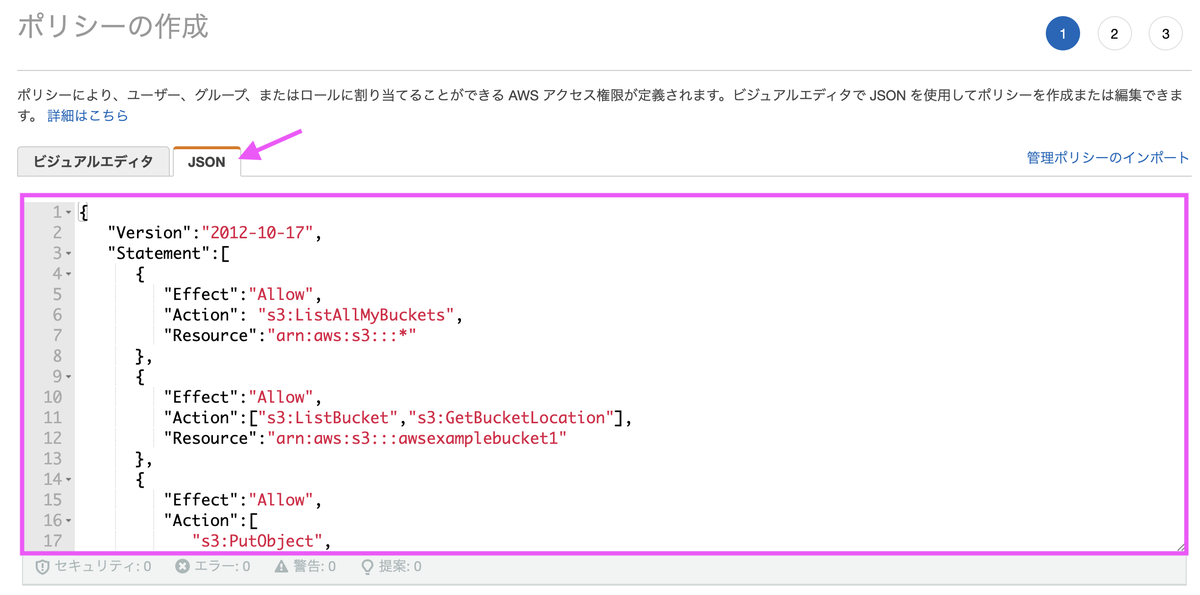Click the エラー: 0 status text
The image size is (1200, 595).
tap(221, 566)
